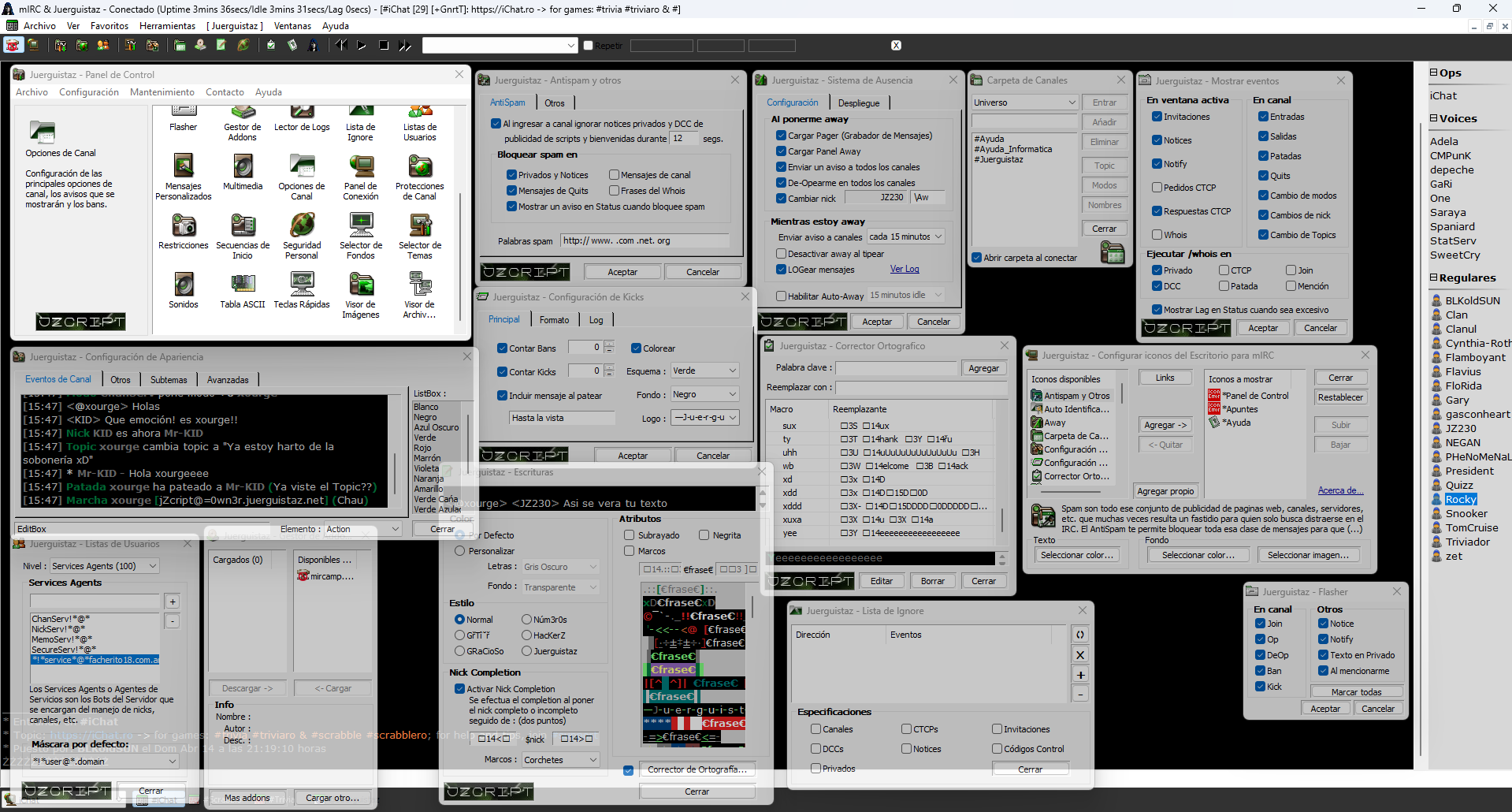Image resolution: width=1512 pixels, height=812 pixels.
Task: Enable Desactivar away al tipear
Action: click(x=782, y=254)
